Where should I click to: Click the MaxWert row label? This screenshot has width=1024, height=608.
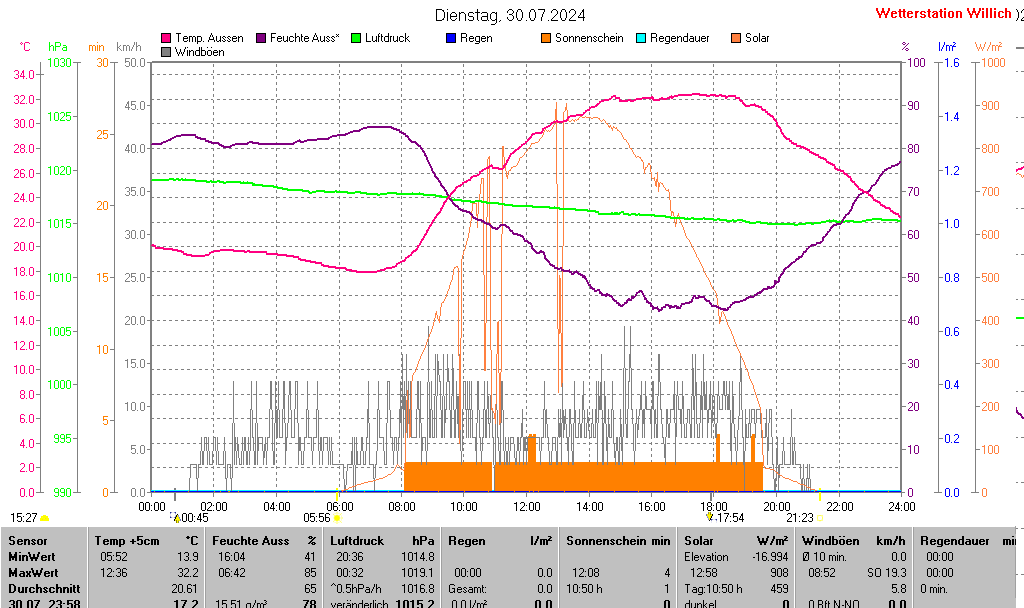33,573
